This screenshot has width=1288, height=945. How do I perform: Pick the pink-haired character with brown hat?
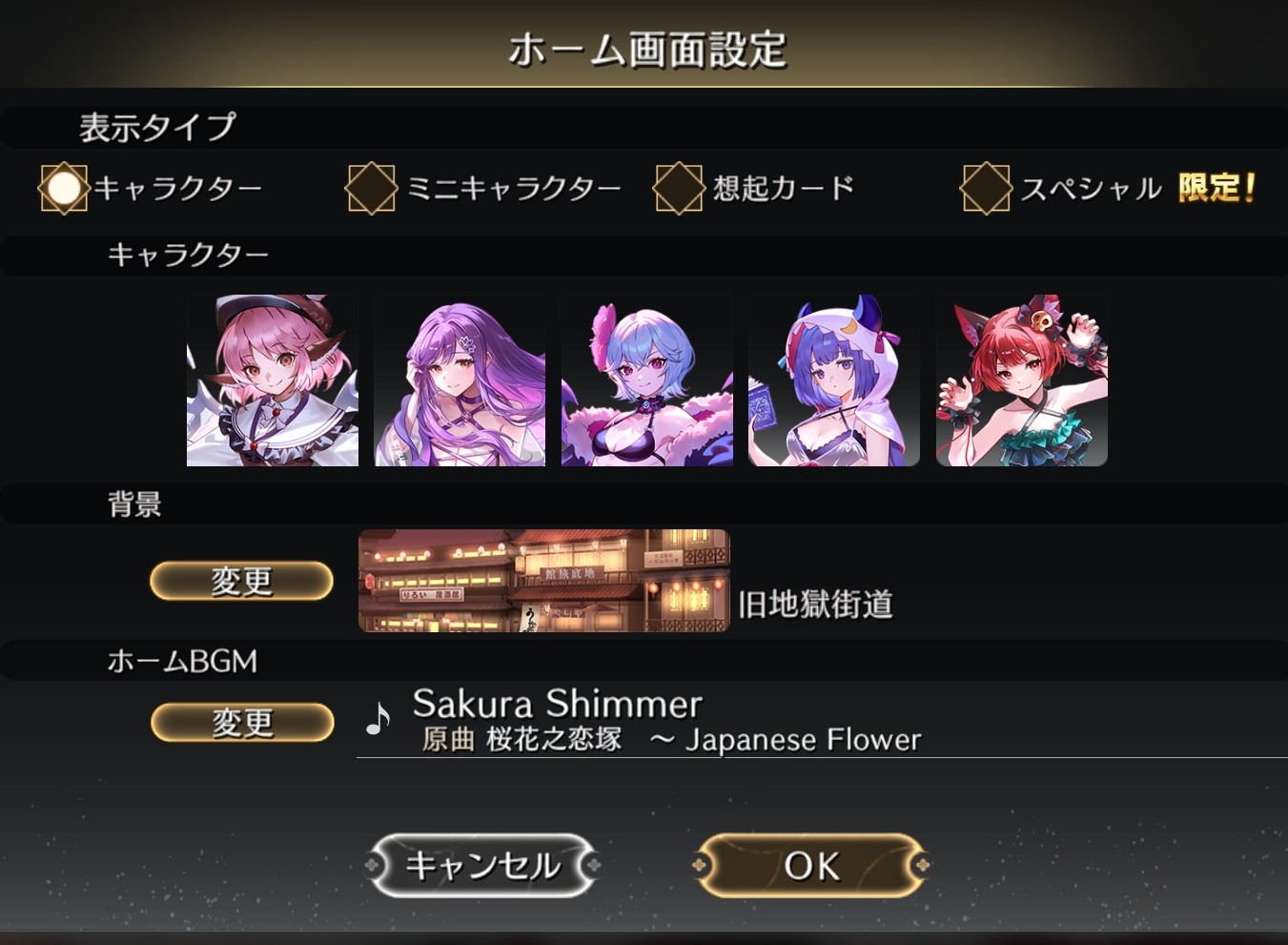click(x=273, y=380)
